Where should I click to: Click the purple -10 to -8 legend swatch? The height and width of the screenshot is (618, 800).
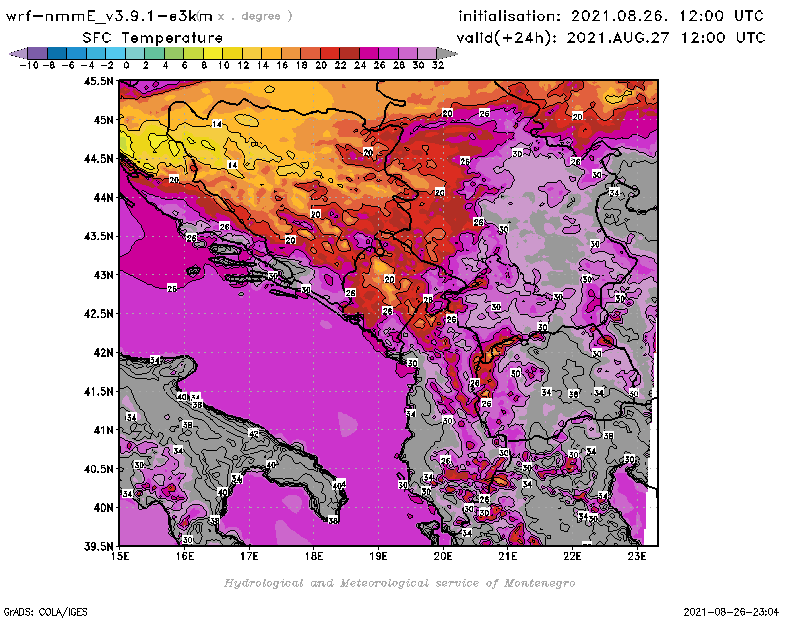(38, 53)
